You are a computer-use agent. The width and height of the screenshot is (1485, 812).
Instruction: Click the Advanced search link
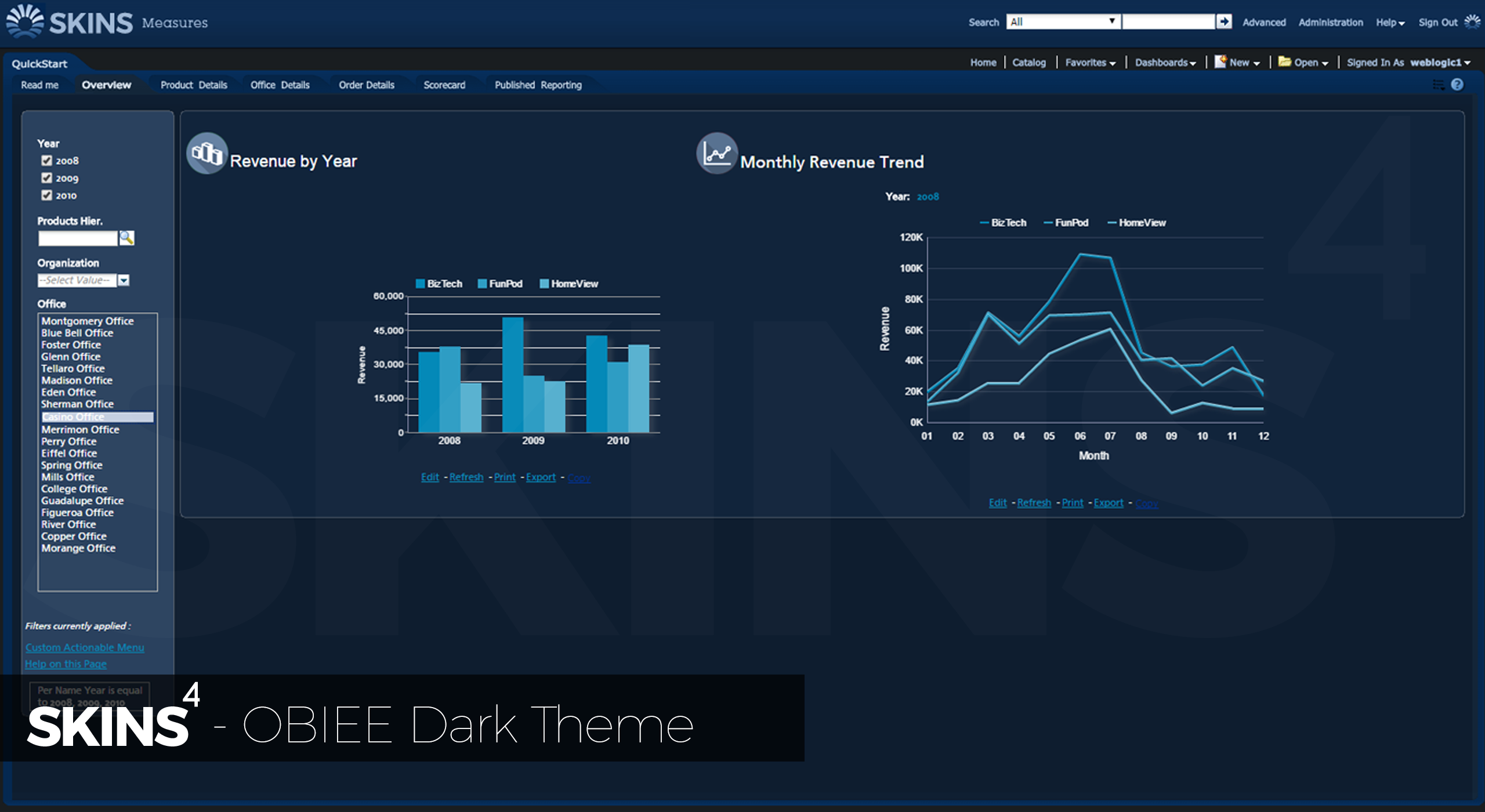(1264, 23)
